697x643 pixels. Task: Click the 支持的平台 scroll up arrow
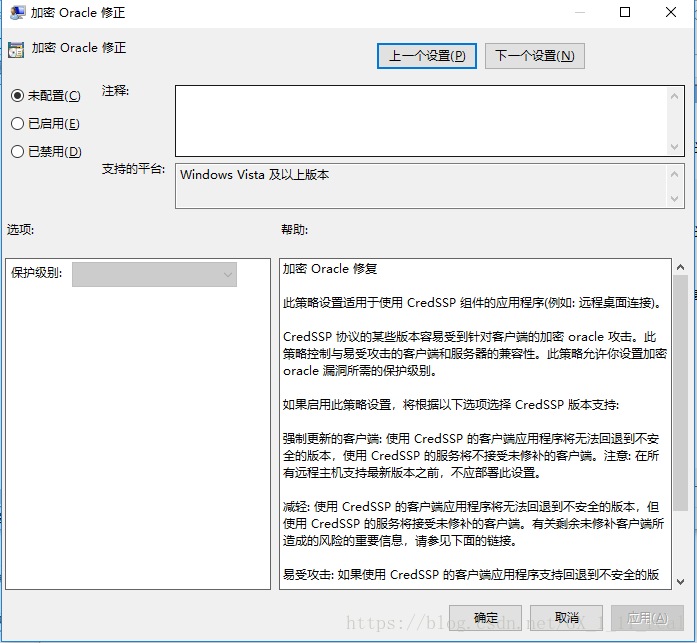point(674,174)
